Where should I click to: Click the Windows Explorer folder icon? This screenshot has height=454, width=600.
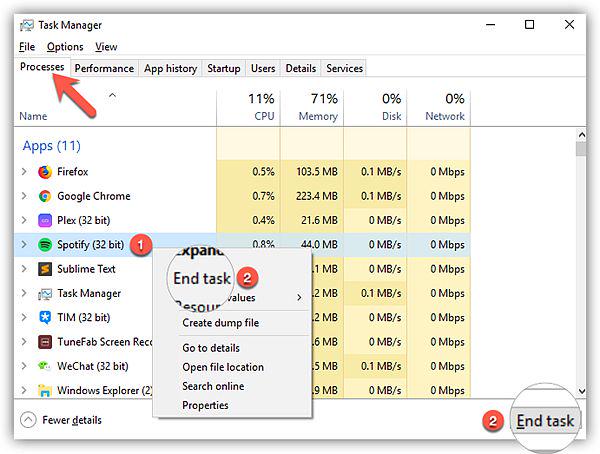[x=45, y=390]
